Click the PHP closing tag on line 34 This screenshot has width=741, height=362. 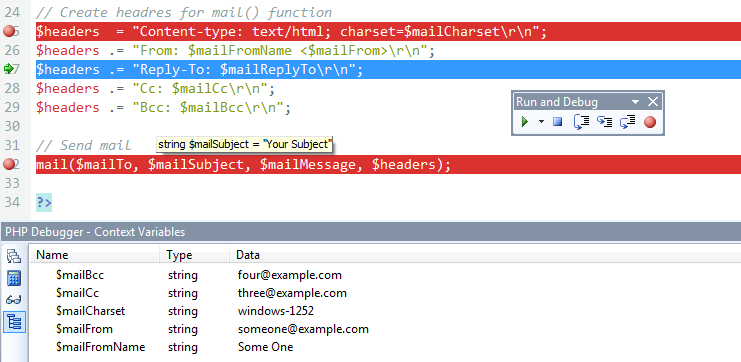coord(44,202)
